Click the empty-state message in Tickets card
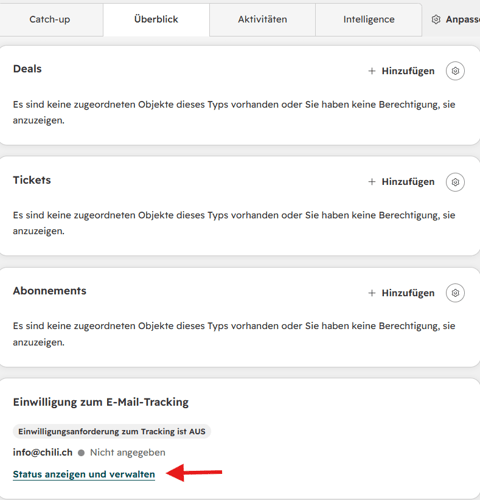This screenshot has width=480, height=500. coord(234,223)
